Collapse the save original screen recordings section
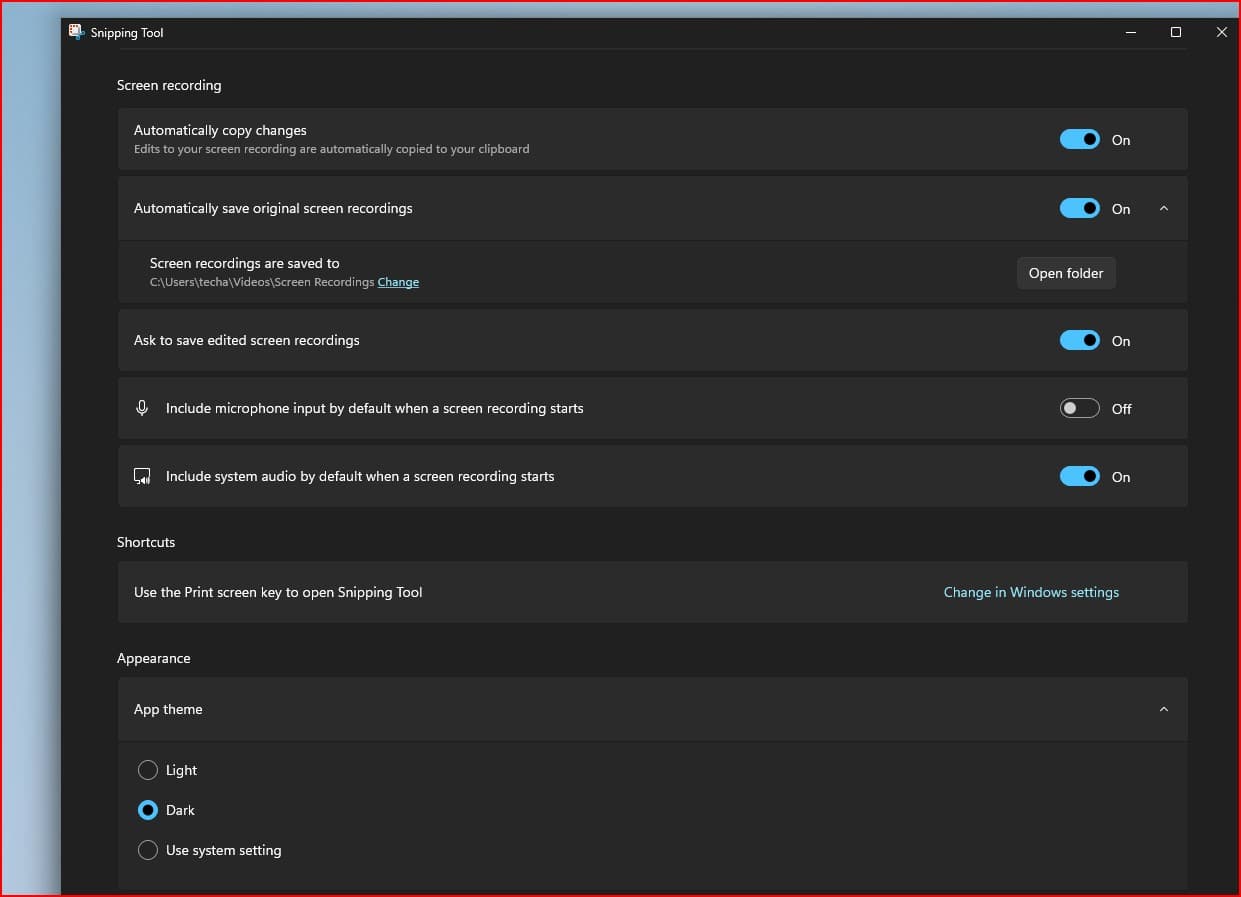Viewport: 1241px width, 897px height. click(1163, 208)
